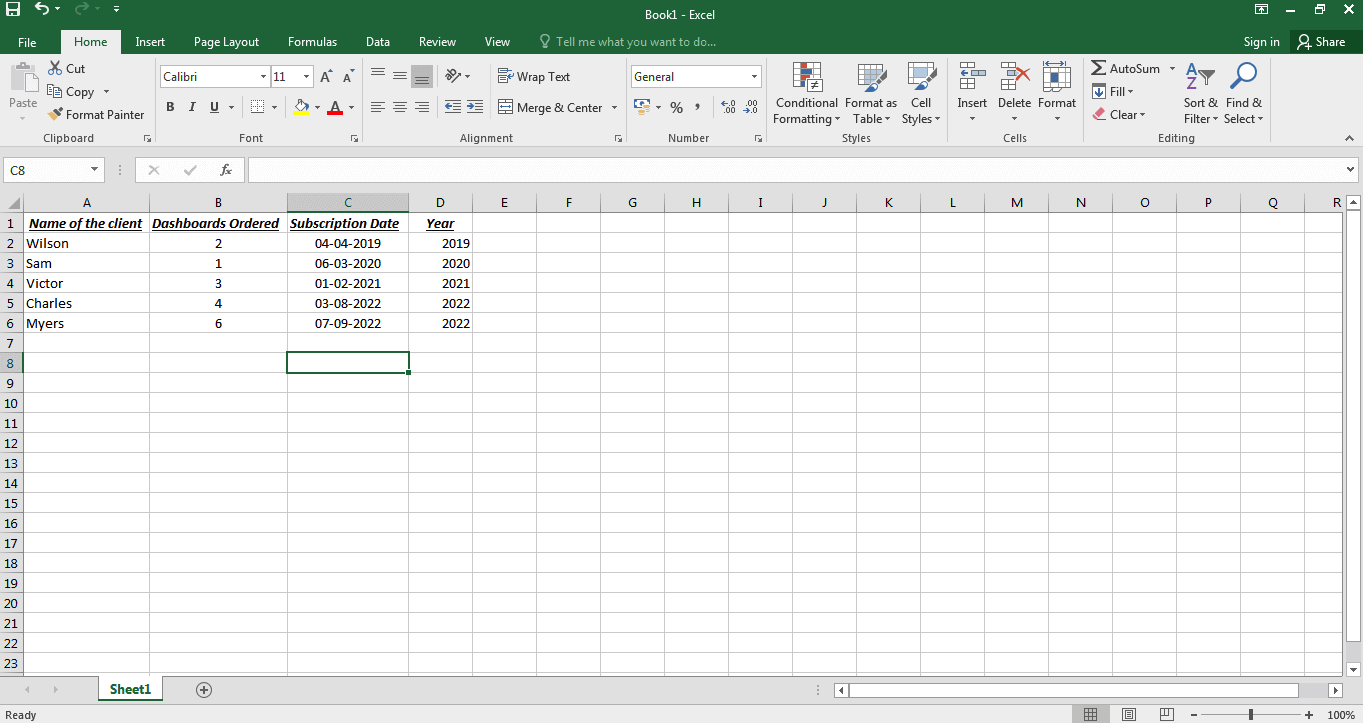Open Sort & Filter menu
The width and height of the screenshot is (1363, 723).
(1201, 93)
